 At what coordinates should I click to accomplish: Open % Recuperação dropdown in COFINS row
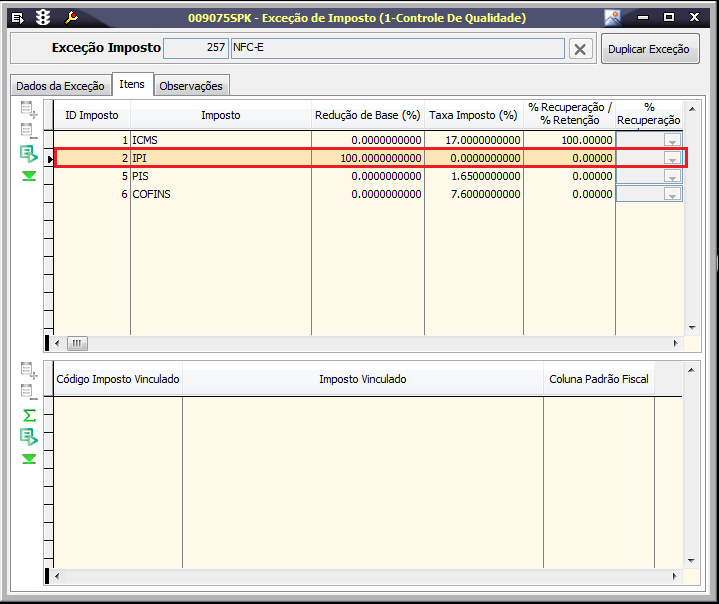(x=672, y=194)
